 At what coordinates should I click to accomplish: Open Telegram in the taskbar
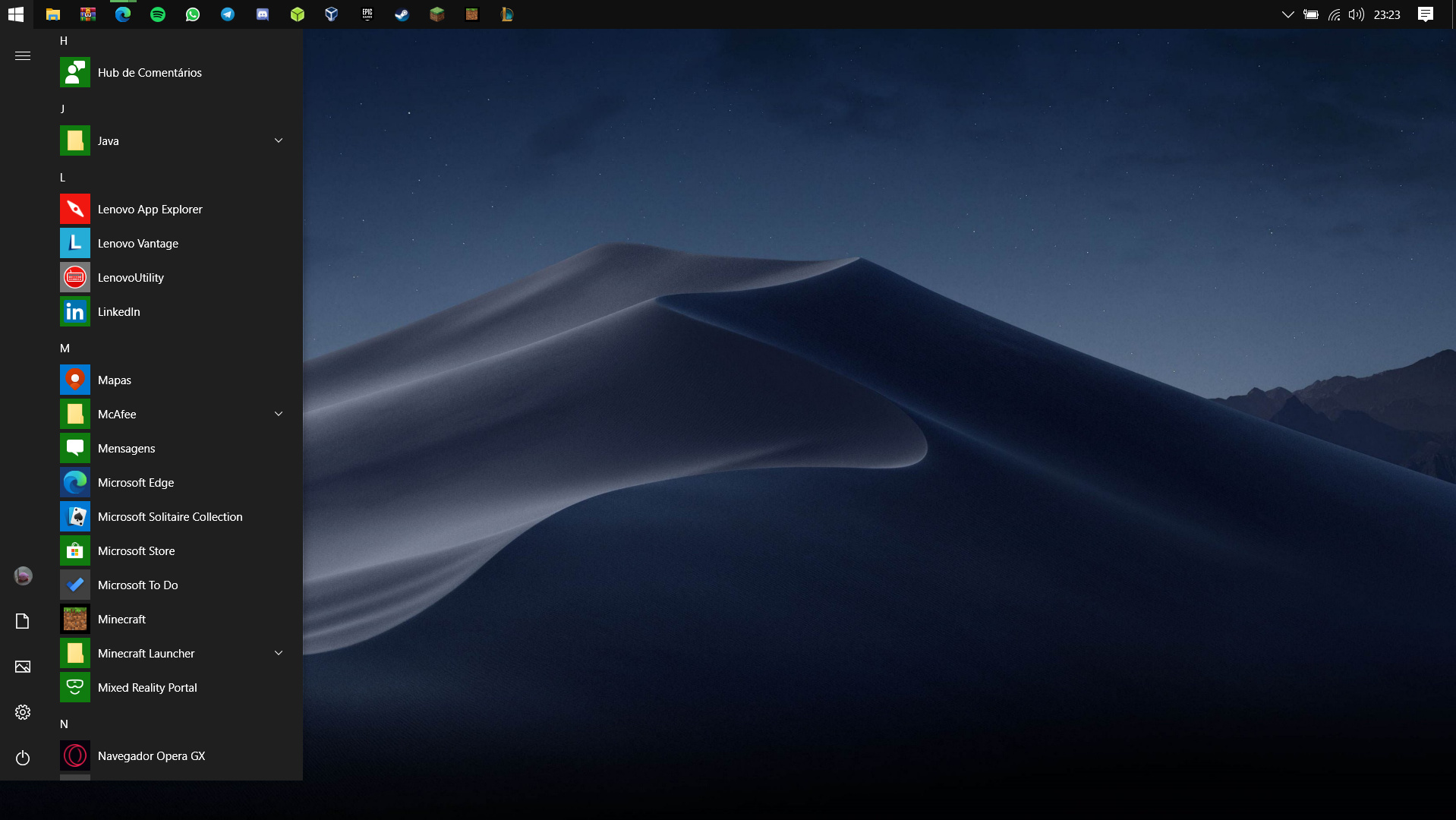pos(228,14)
